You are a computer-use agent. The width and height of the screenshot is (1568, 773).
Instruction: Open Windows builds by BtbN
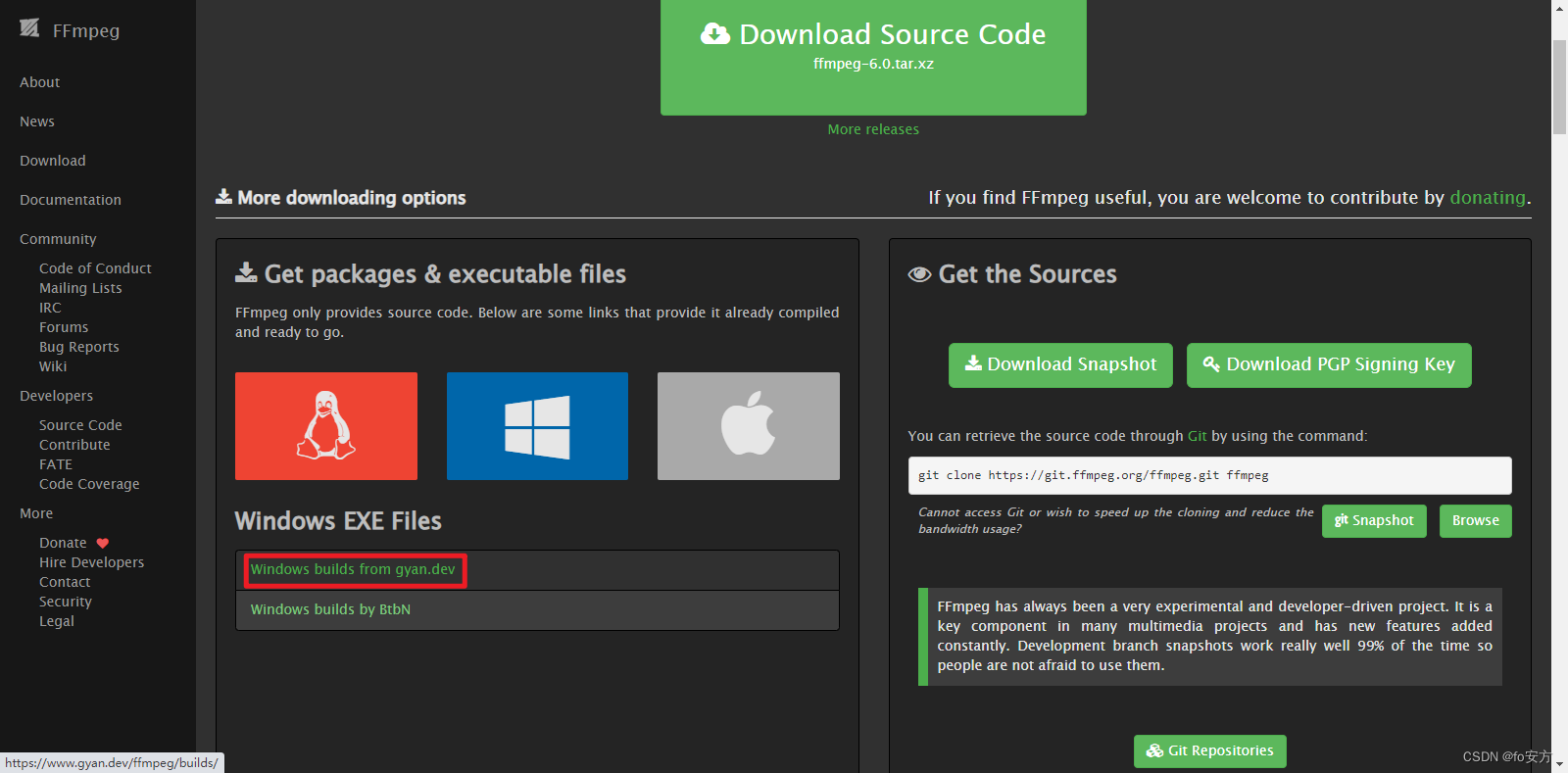[330, 609]
